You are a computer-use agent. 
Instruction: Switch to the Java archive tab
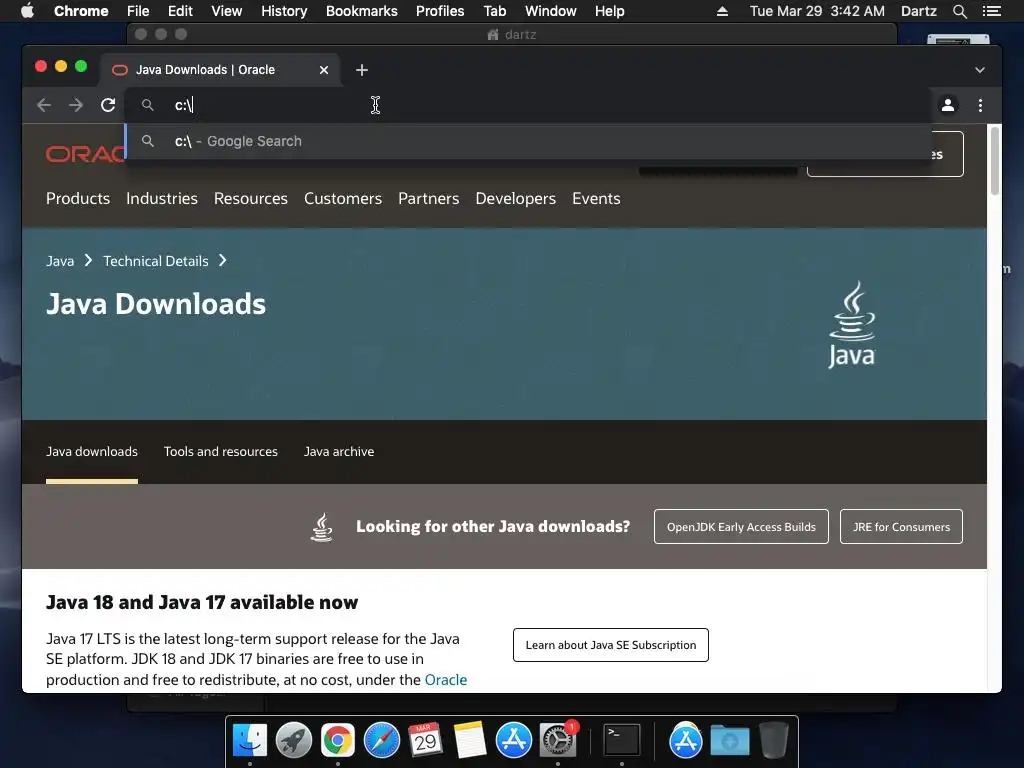click(339, 451)
